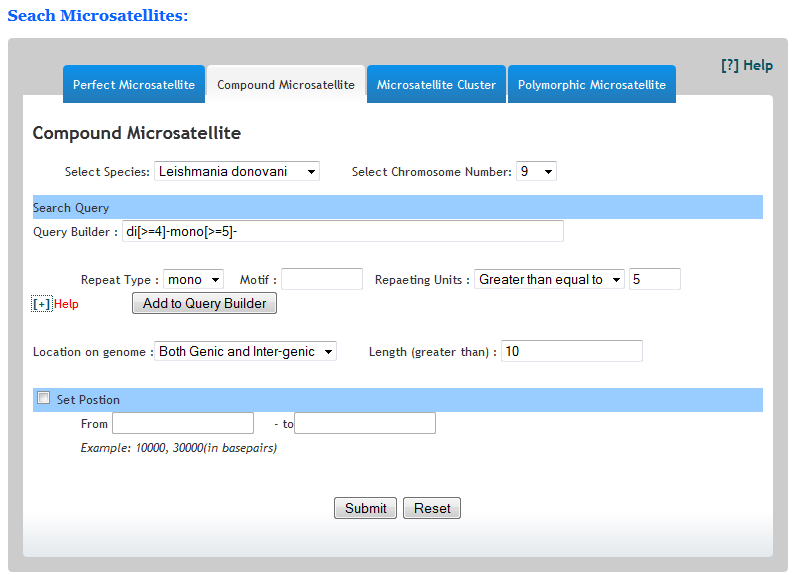Open the Microsatellite Cluster tab
This screenshot has height=575, width=796.
[436, 85]
